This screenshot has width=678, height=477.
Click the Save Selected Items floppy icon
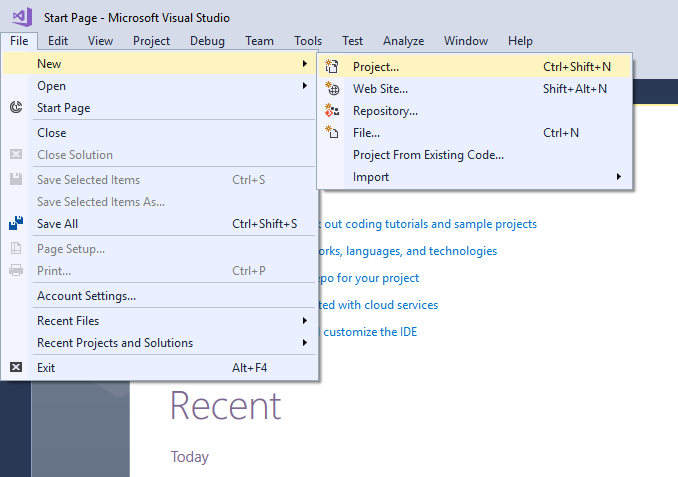click(x=16, y=179)
